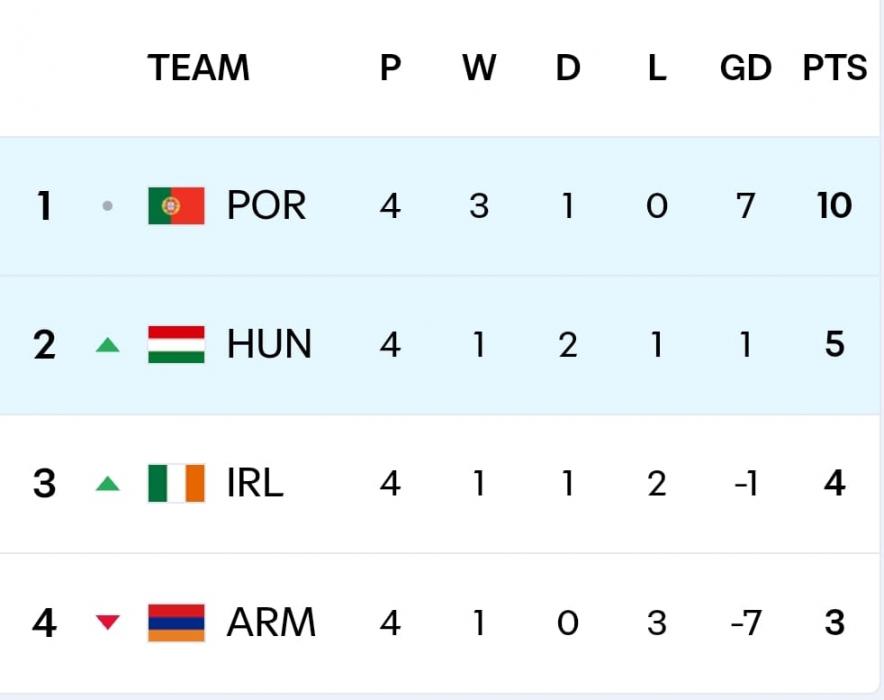Click Portugal's gray no-change dot
The width and height of the screenshot is (884, 700).
point(107,207)
